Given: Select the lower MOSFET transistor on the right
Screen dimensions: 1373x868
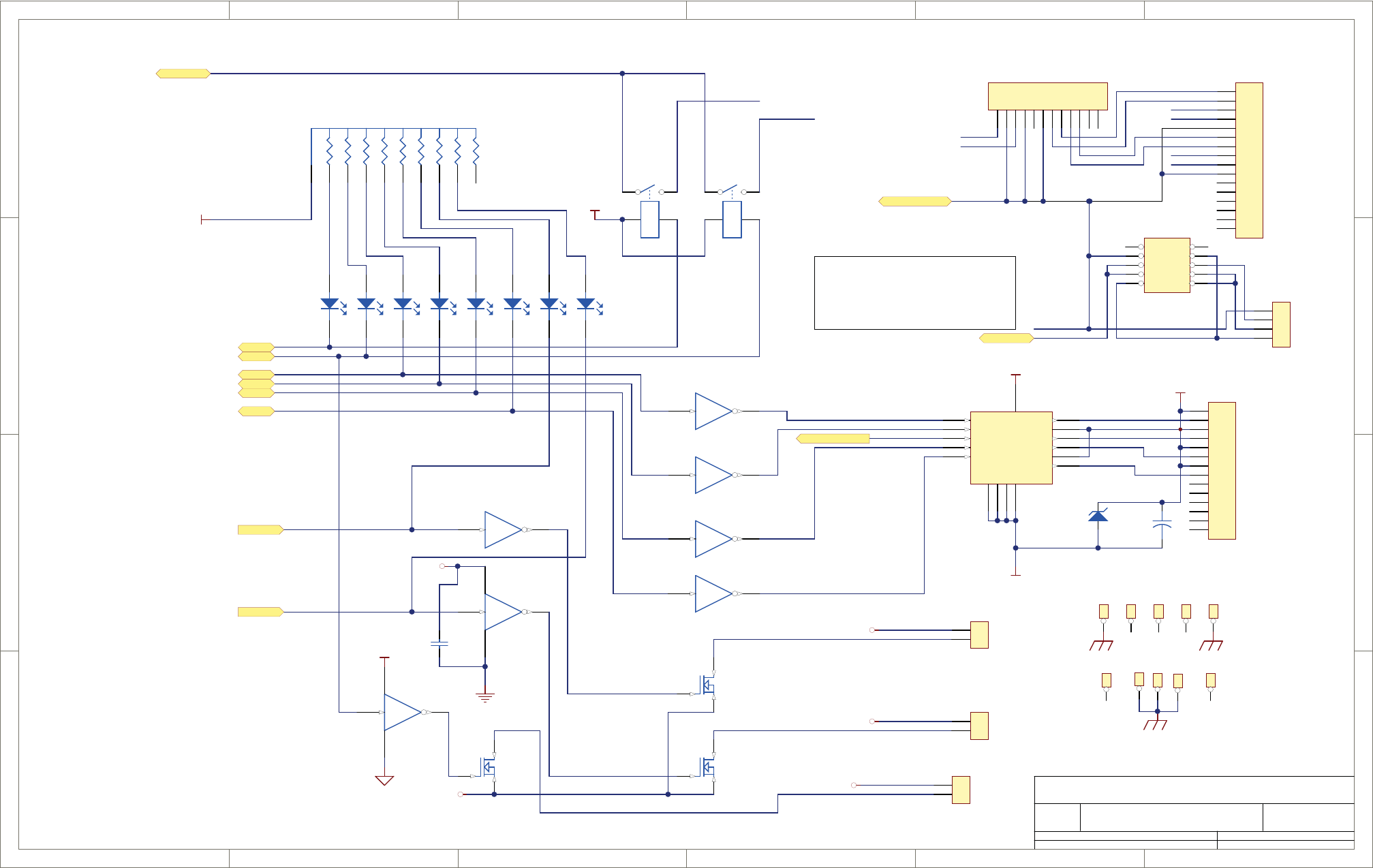Looking at the screenshot, I should tap(707, 766).
